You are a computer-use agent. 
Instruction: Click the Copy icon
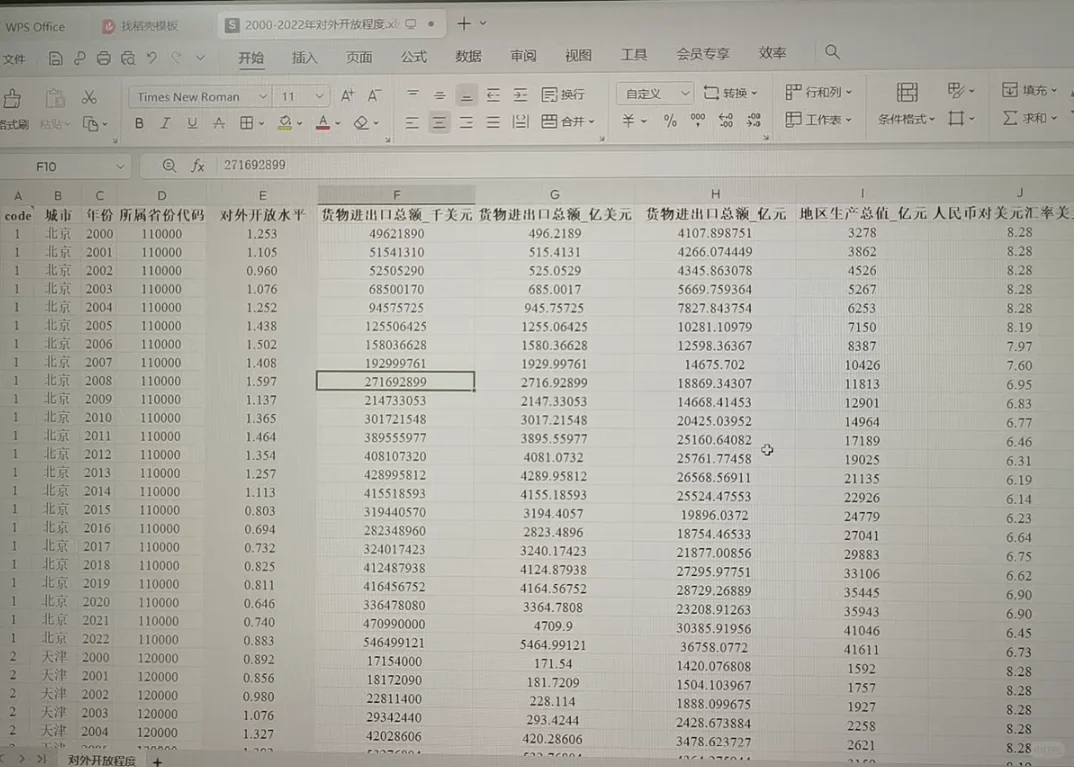pyautogui.click(x=90, y=123)
